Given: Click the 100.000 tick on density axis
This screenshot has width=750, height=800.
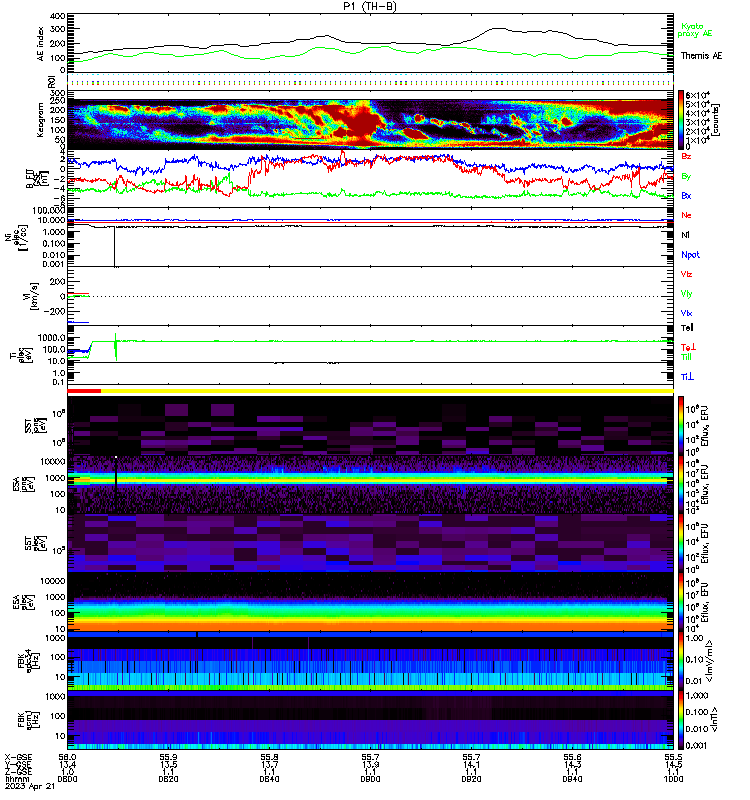Looking at the screenshot, I should (48, 211).
